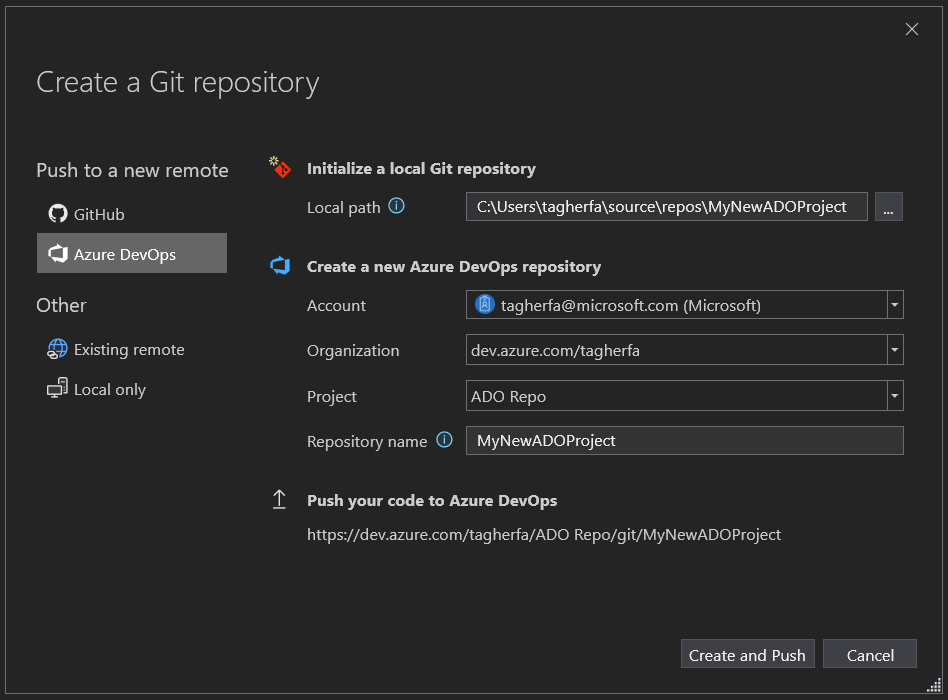Click the Azure DevOps section header icon

tap(280, 266)
